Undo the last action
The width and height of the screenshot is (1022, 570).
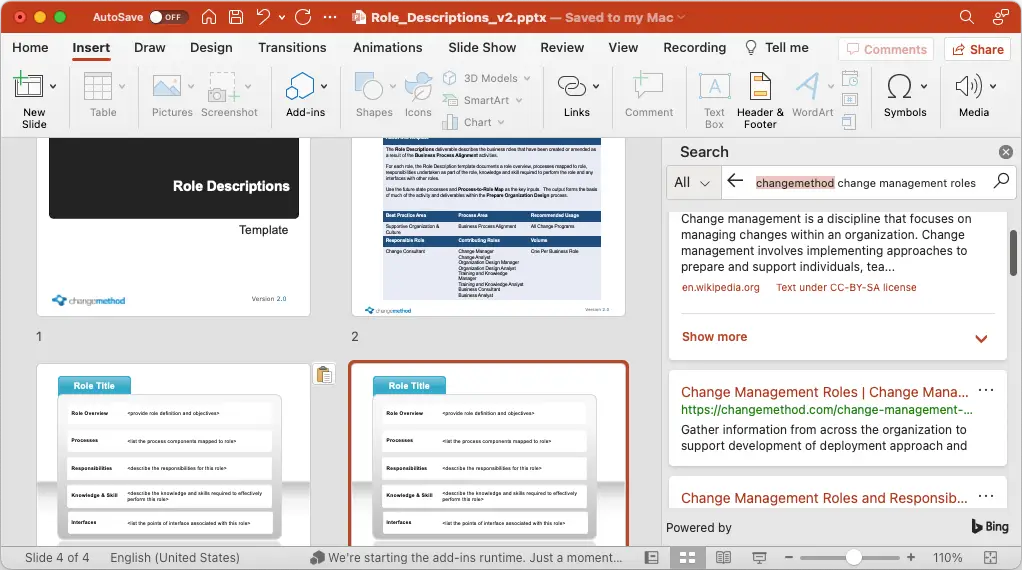(x=263, y=17)
